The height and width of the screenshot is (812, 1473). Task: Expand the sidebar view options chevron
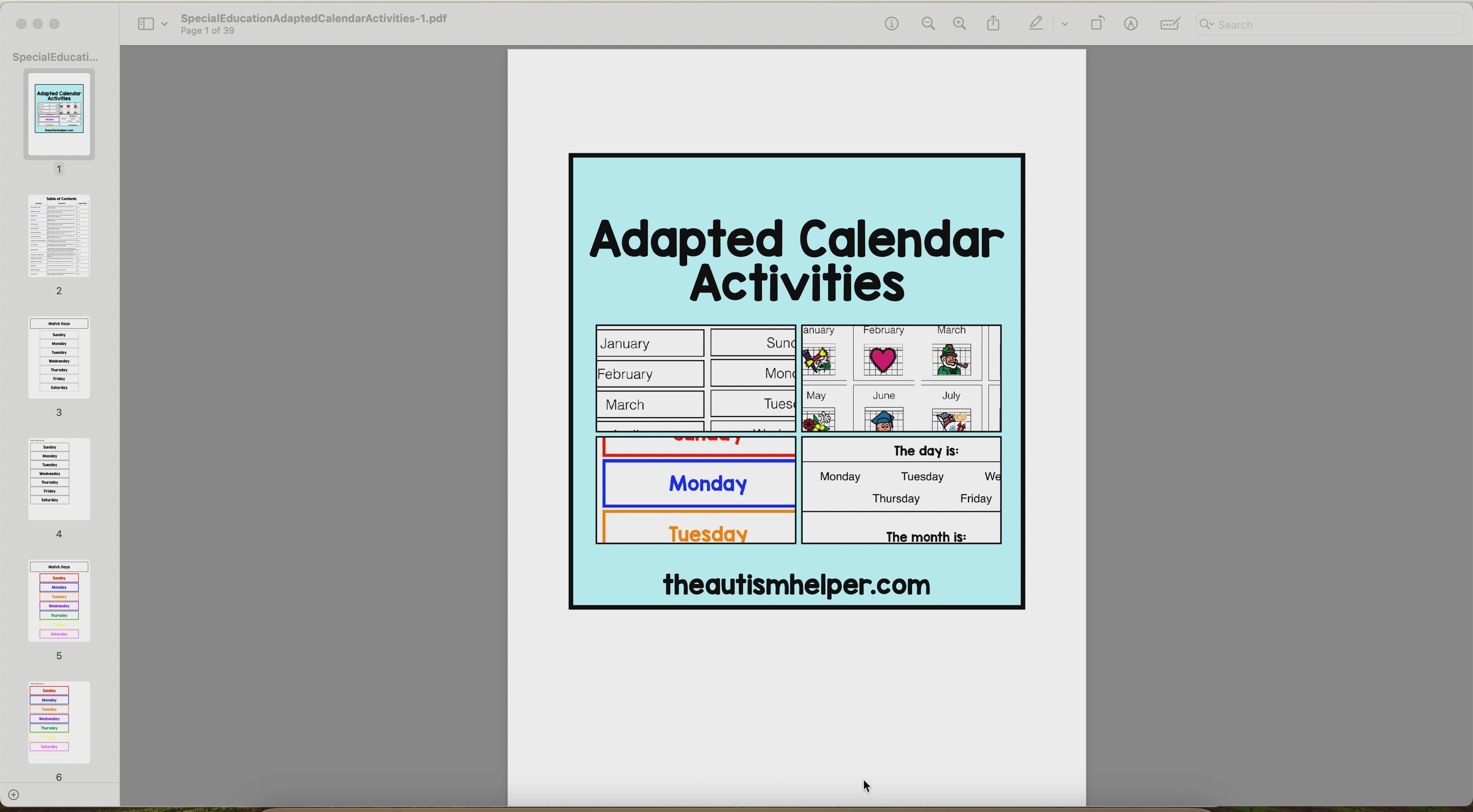tap(165, 23)
